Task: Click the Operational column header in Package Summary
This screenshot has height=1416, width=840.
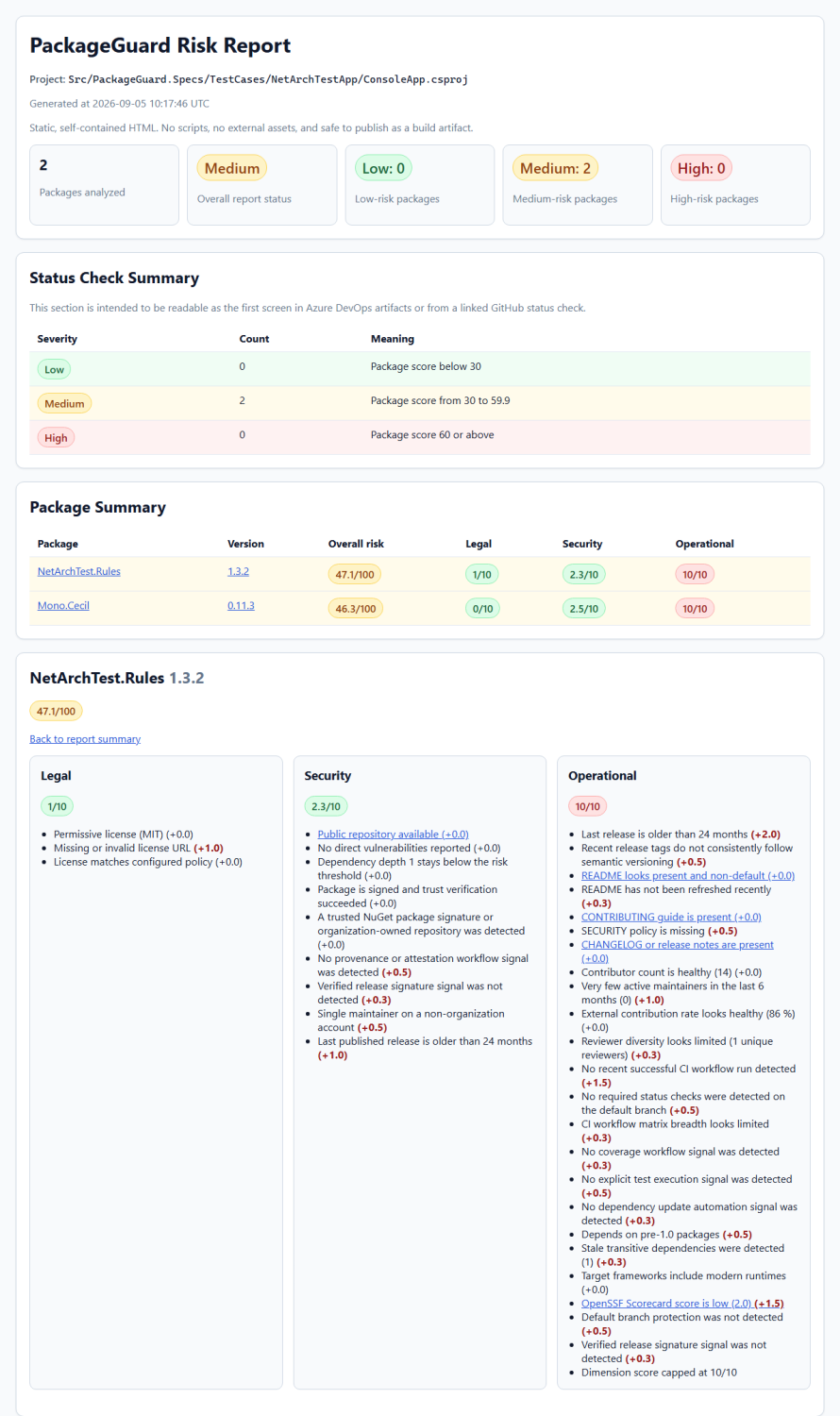Action: click(705, 544)
